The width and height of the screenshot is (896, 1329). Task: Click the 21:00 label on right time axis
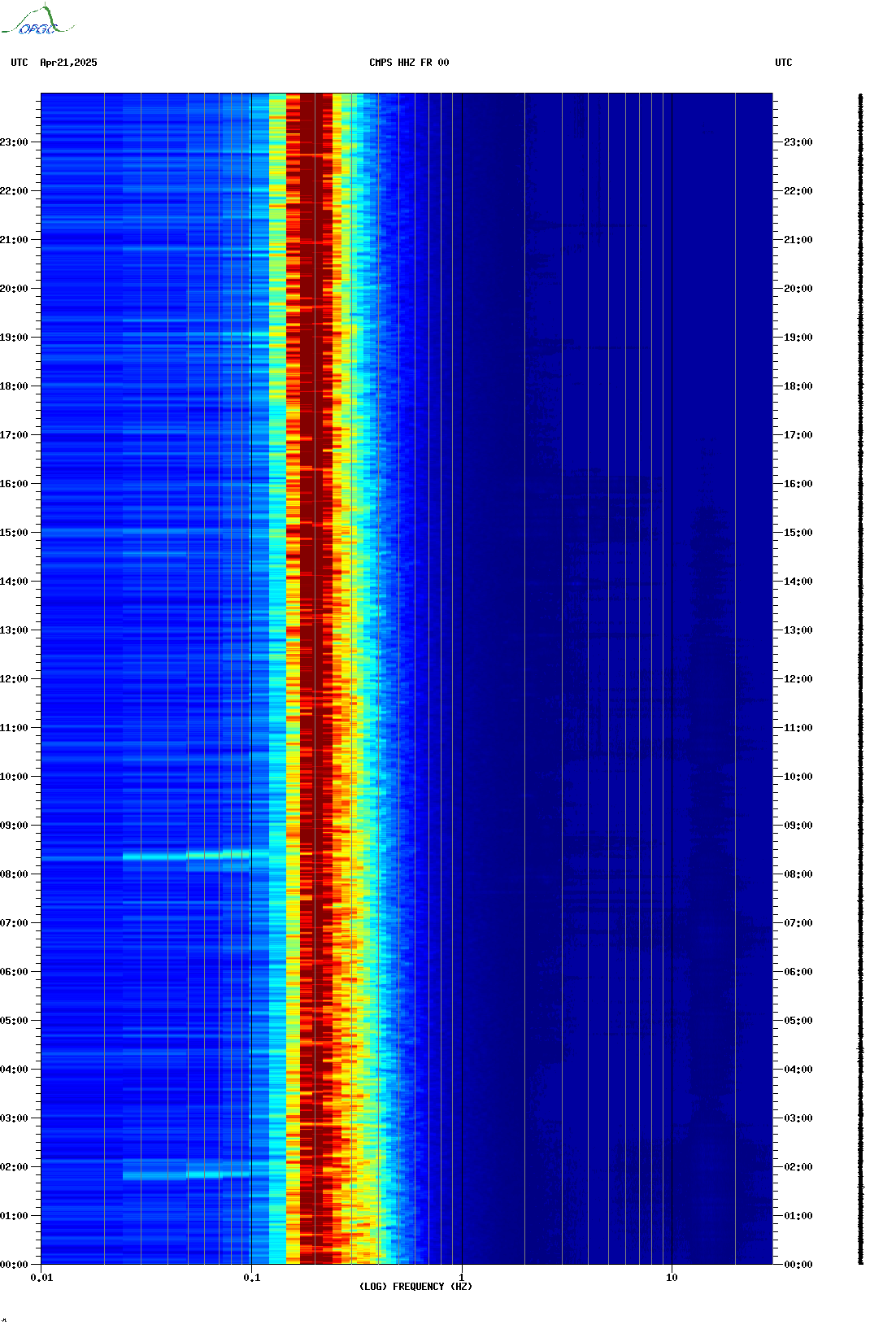pos(798,240)
